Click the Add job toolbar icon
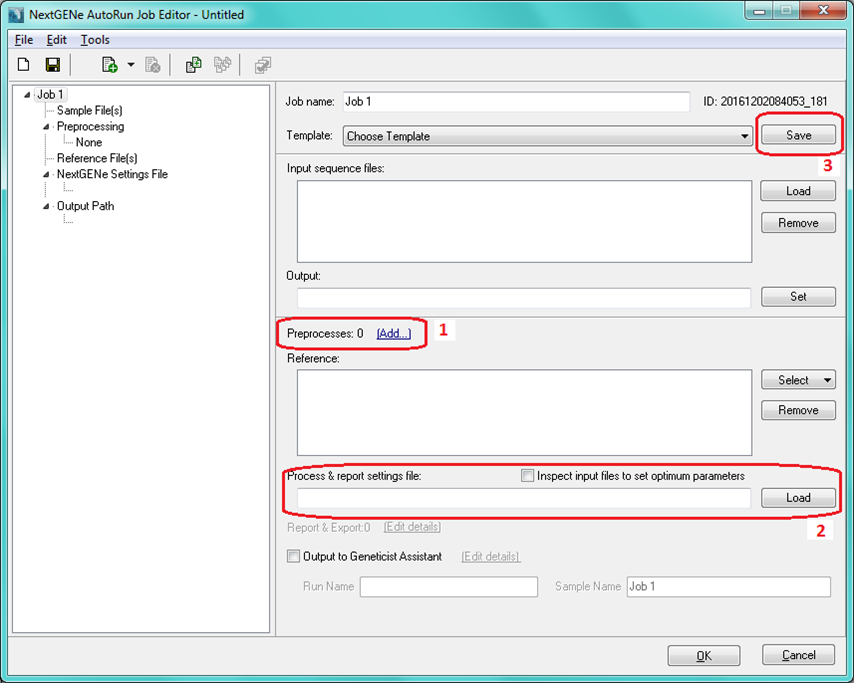Screen dimensions: 854x683 (x=109, y=65)
